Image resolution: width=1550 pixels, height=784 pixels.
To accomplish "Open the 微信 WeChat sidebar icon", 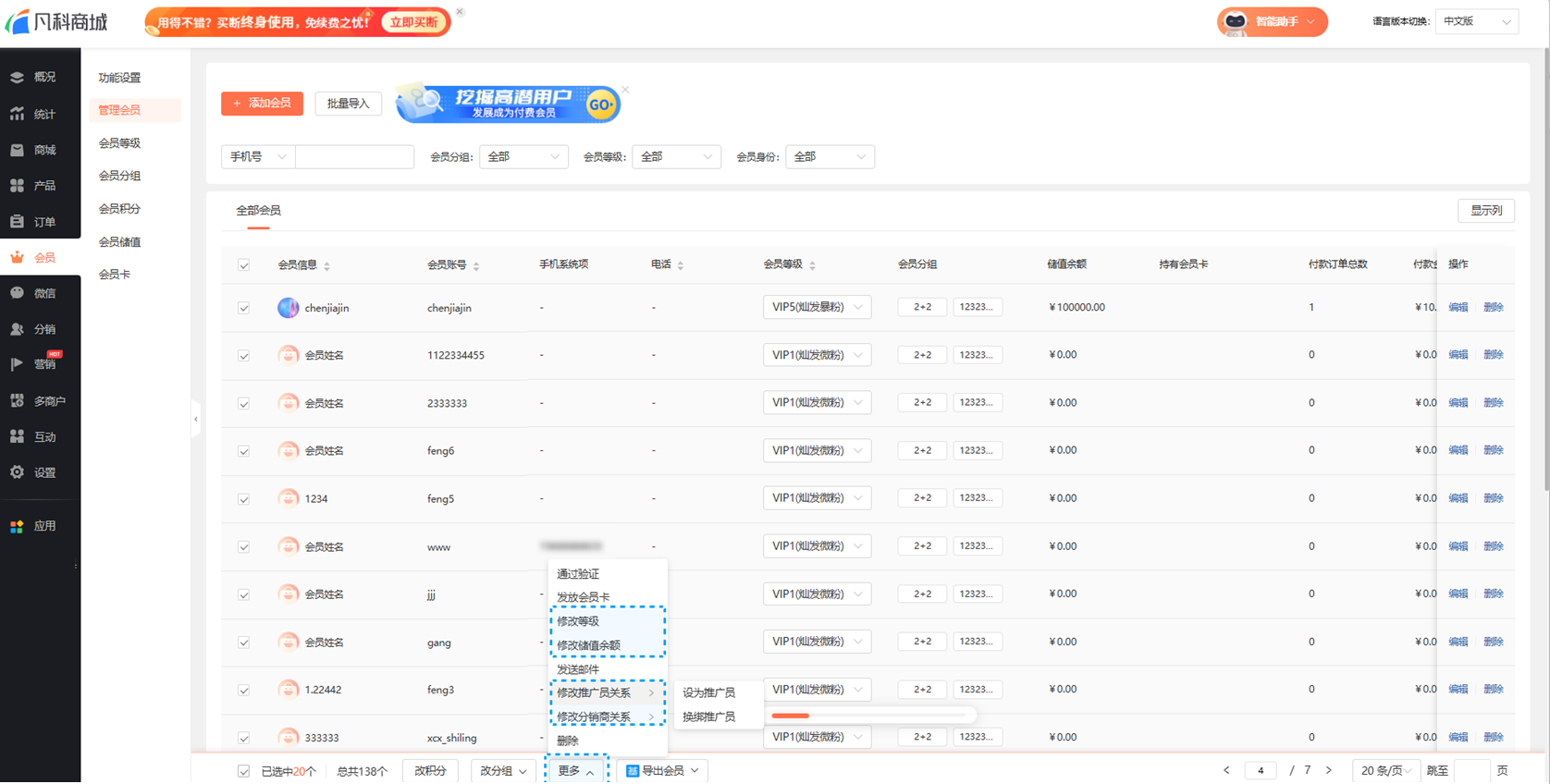I will click(17, 293).
